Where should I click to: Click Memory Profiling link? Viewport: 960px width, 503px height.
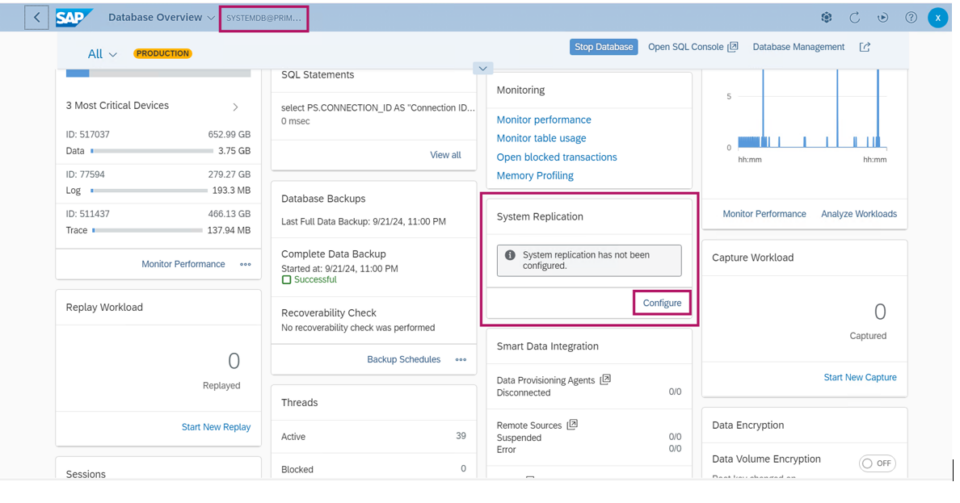coord(535,176)
